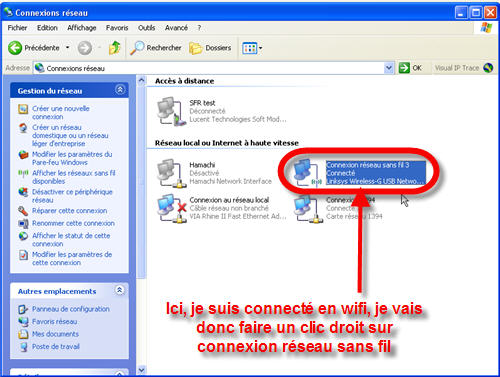Click the rename connection icon
The height and width of the screenshot is (377, 500).
point(23,223)
